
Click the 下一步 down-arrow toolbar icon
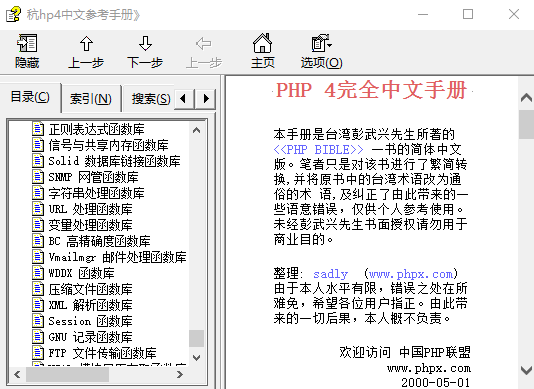(x=145, y=43)
